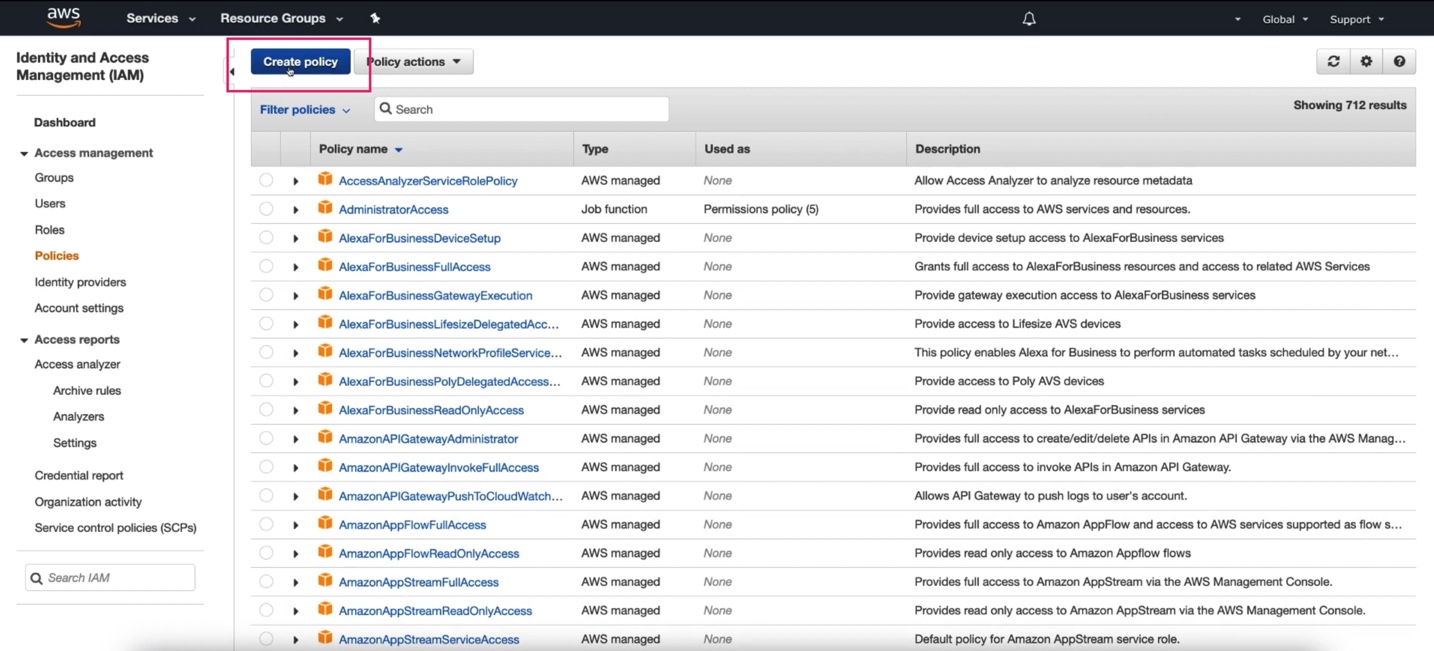
Task: Select radio button for AmazonAppFlowFullAccess
Action: 266,524
